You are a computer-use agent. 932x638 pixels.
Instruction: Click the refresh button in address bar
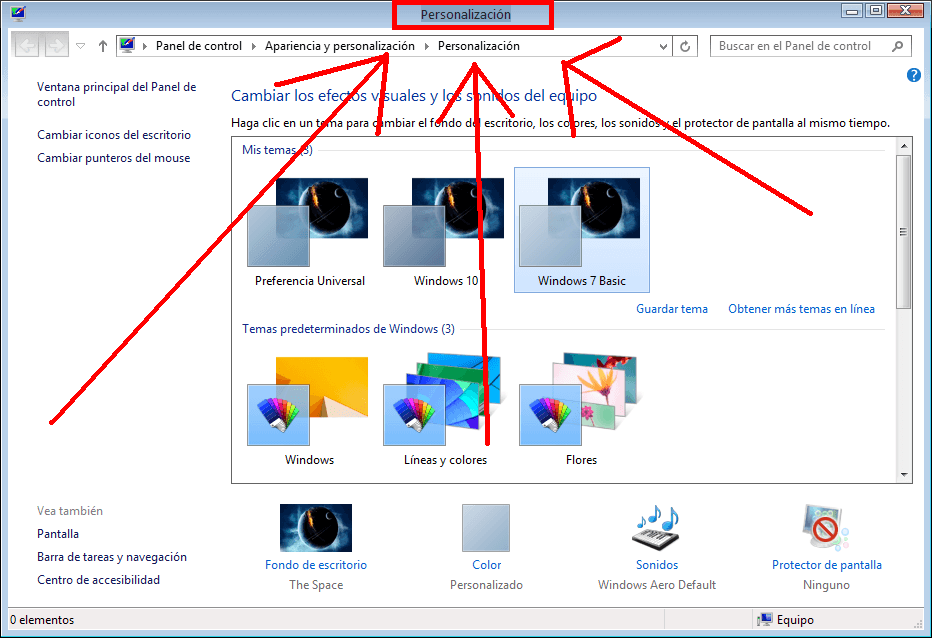685,46
